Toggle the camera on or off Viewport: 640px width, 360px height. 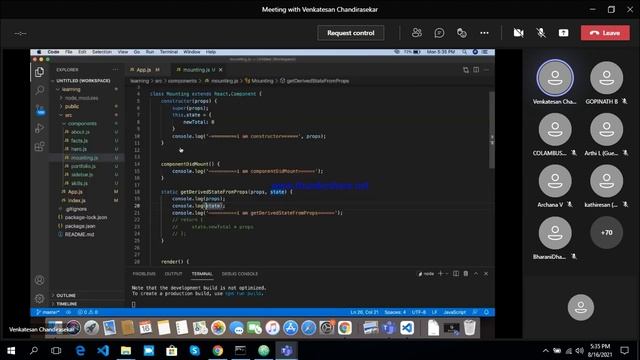tap(518, 33)
